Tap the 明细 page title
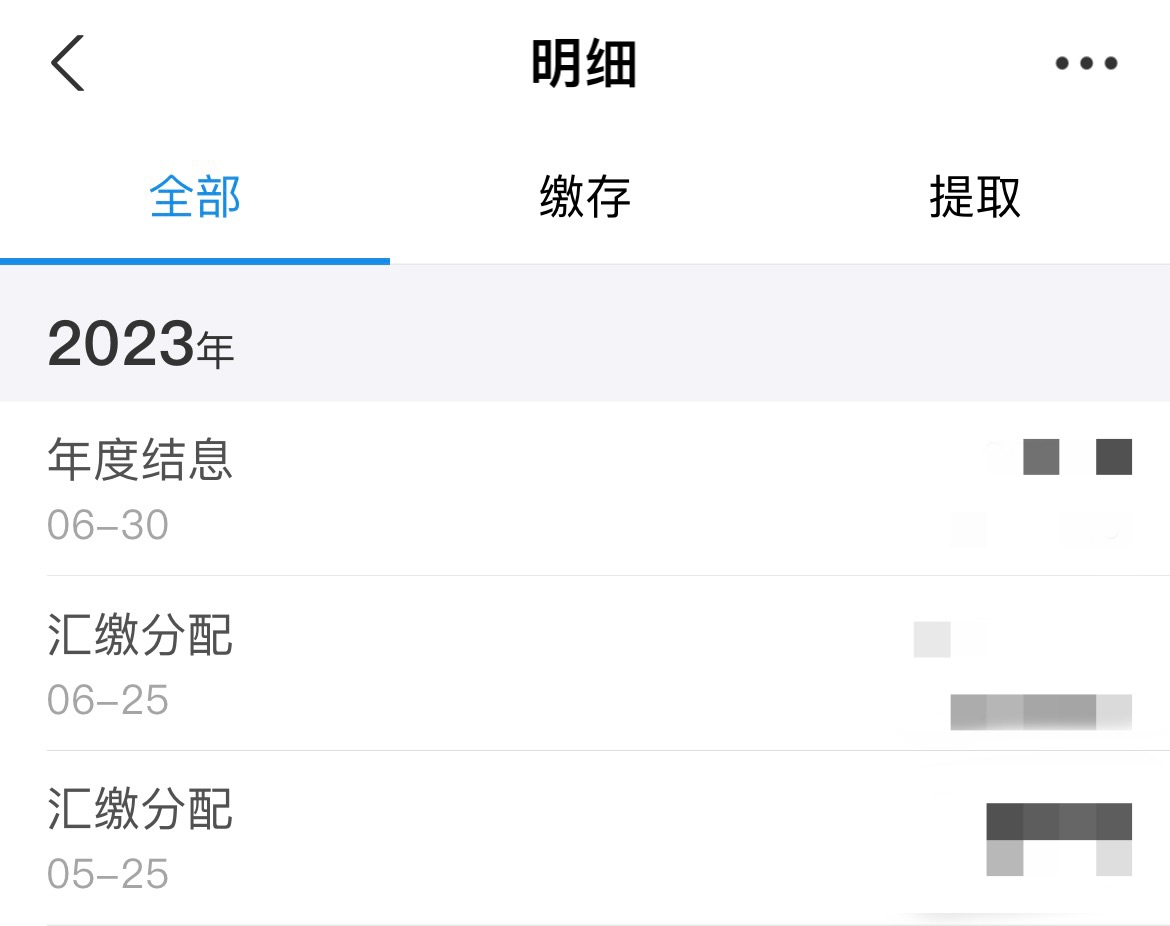1170x926 pixels. [584, 64]
